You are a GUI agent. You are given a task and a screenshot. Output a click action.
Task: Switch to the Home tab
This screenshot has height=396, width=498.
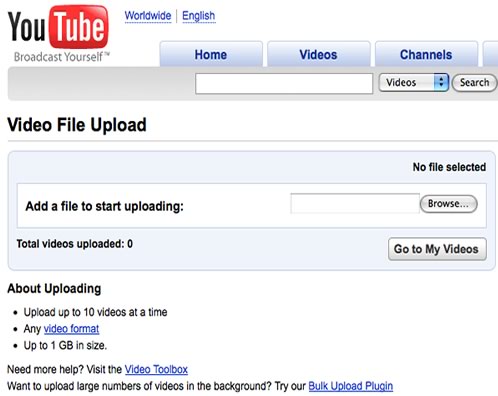211,54
